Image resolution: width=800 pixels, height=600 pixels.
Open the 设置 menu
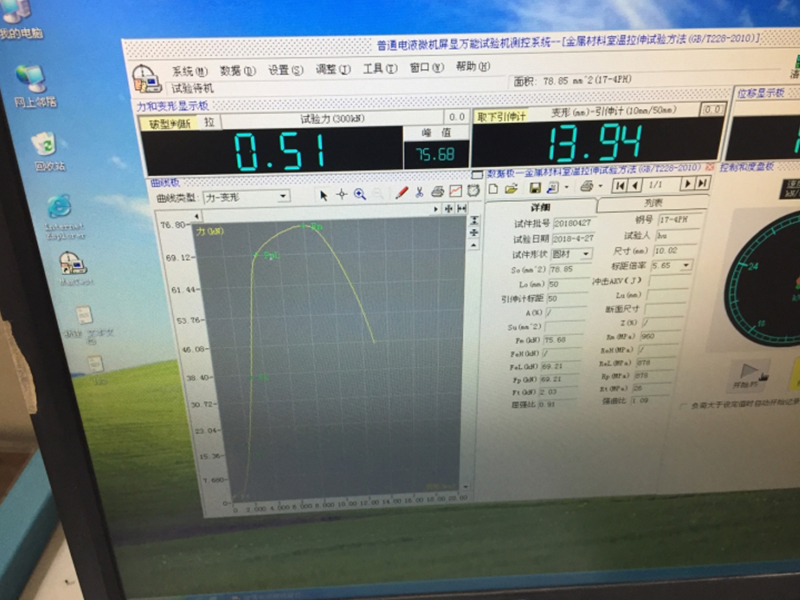pos(283,70)
